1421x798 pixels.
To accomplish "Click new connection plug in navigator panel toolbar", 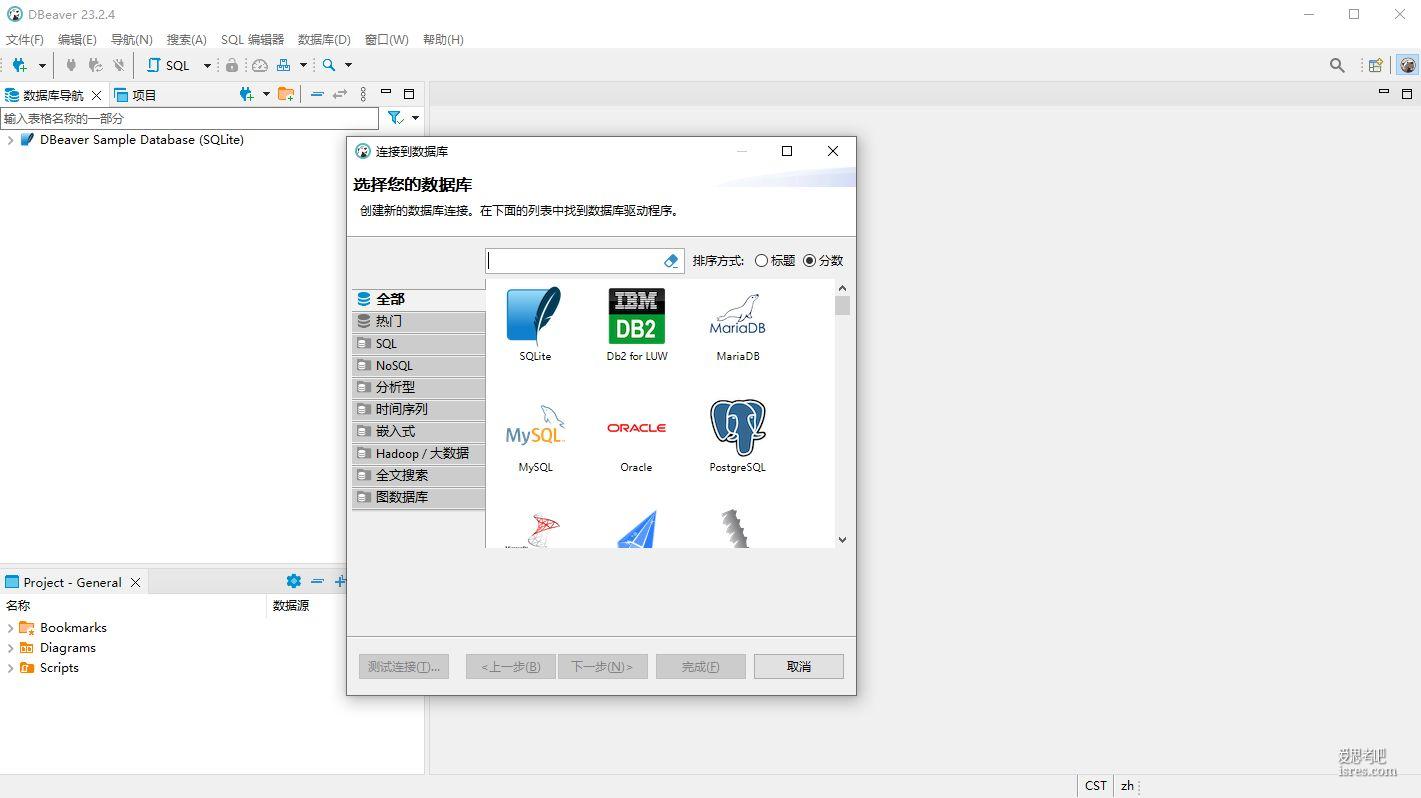I will pyautogui.click(x=247, y=94).
